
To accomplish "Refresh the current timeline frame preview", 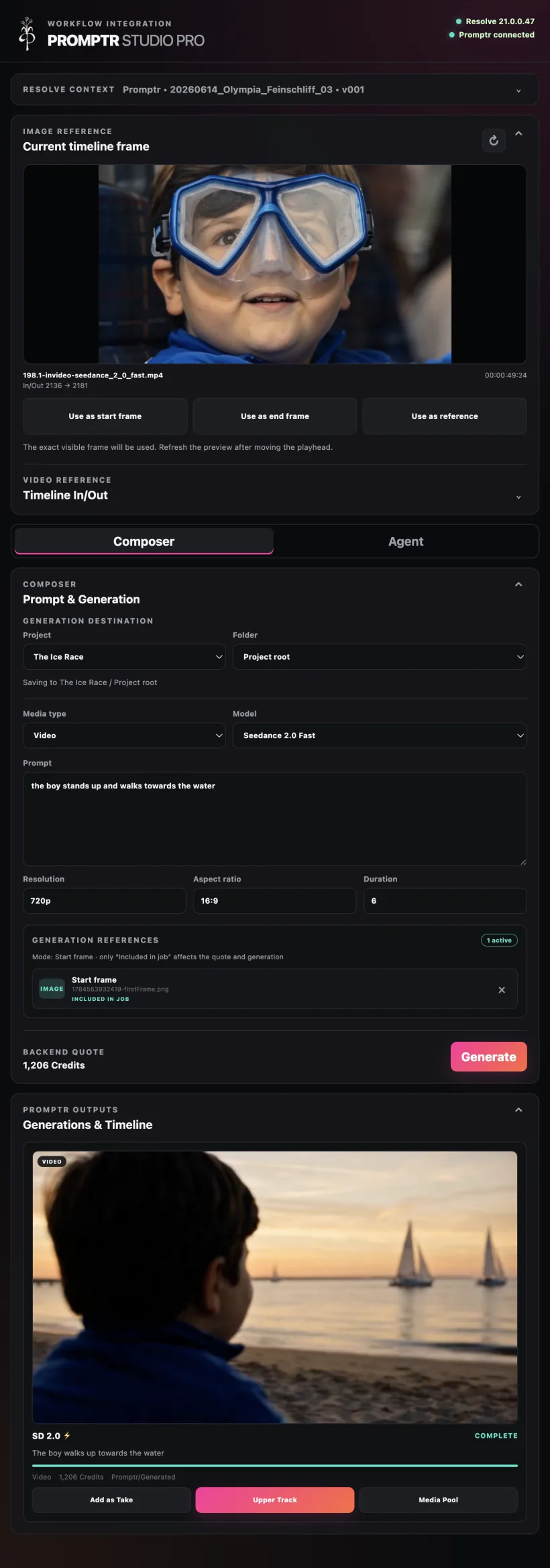I will pos(494,140).
